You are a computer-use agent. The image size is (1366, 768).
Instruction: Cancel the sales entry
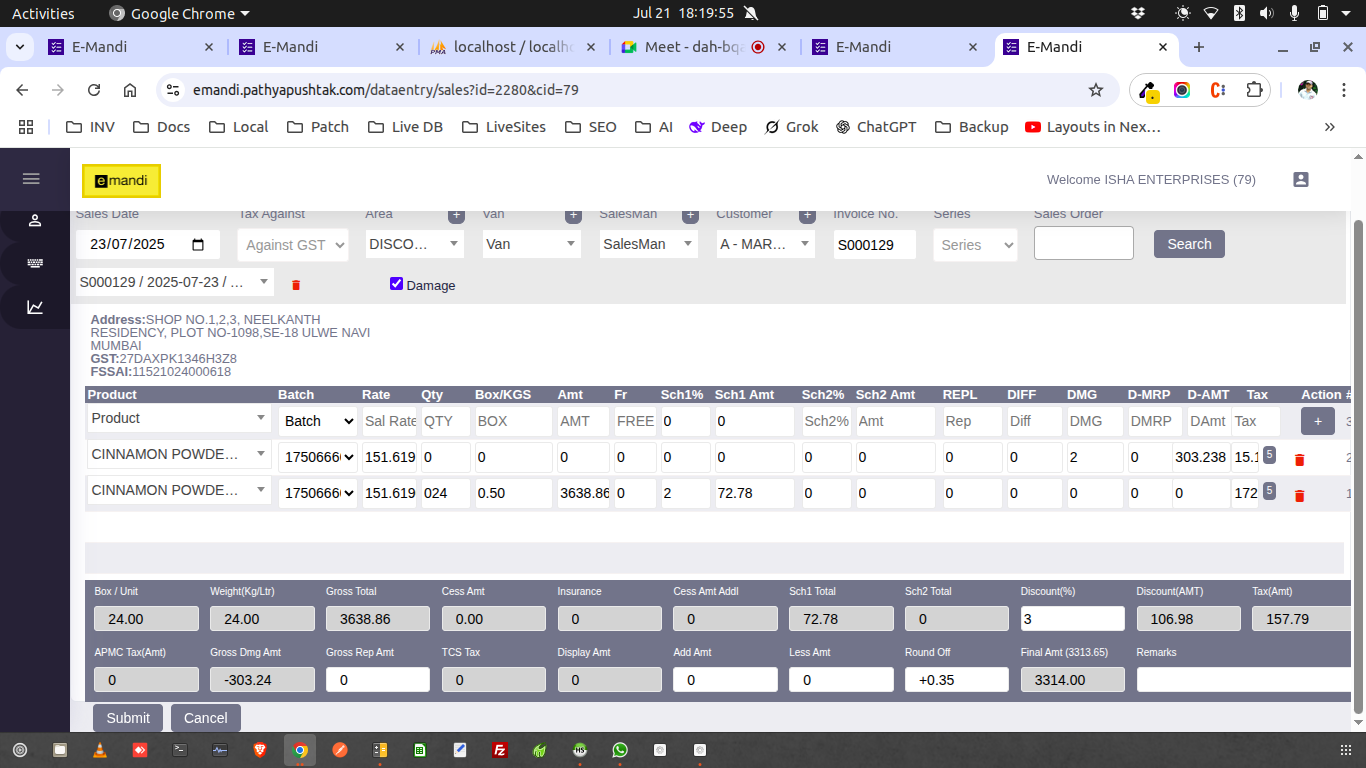point(206,718)
